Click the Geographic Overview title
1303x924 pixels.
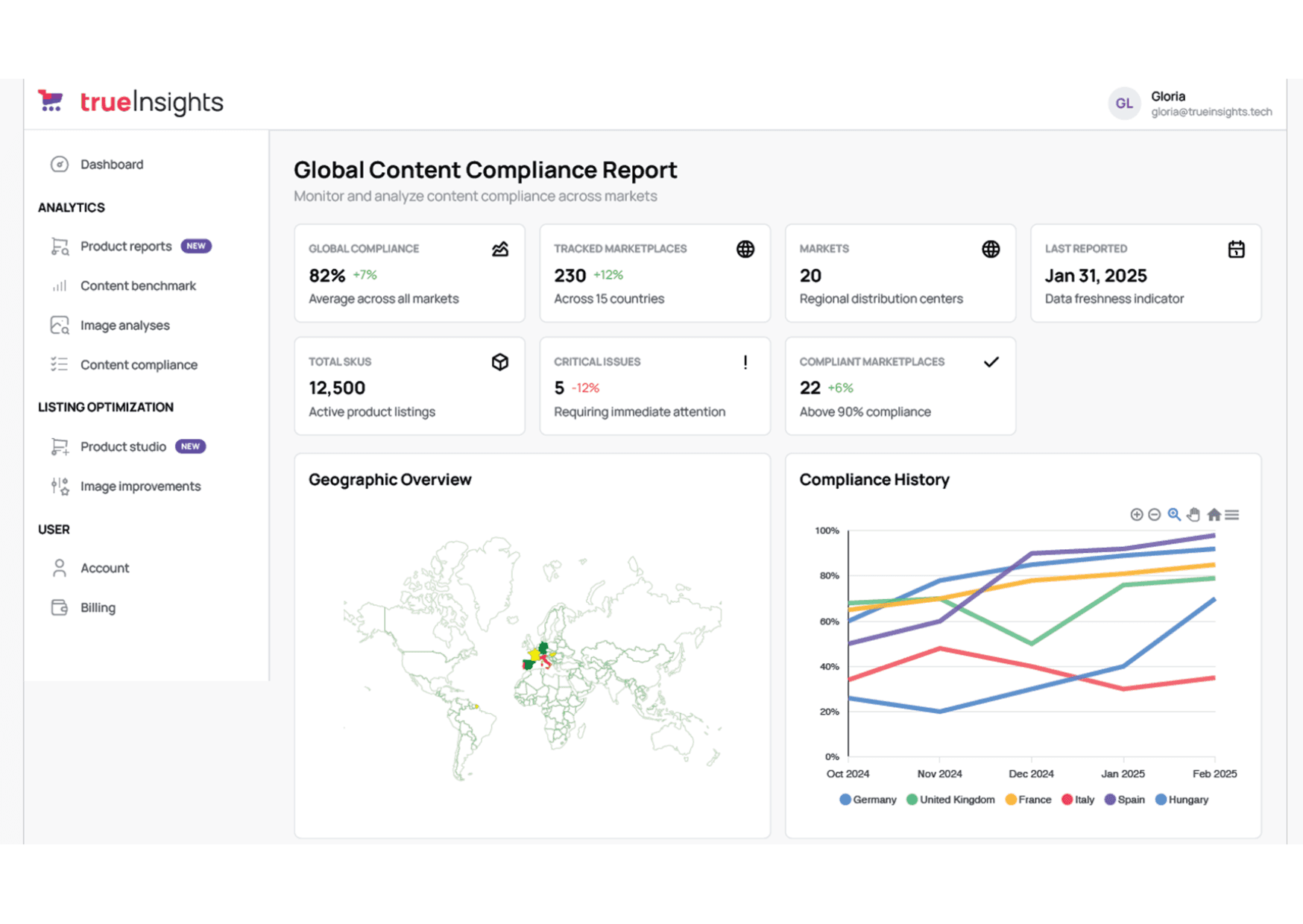(390, 479)
